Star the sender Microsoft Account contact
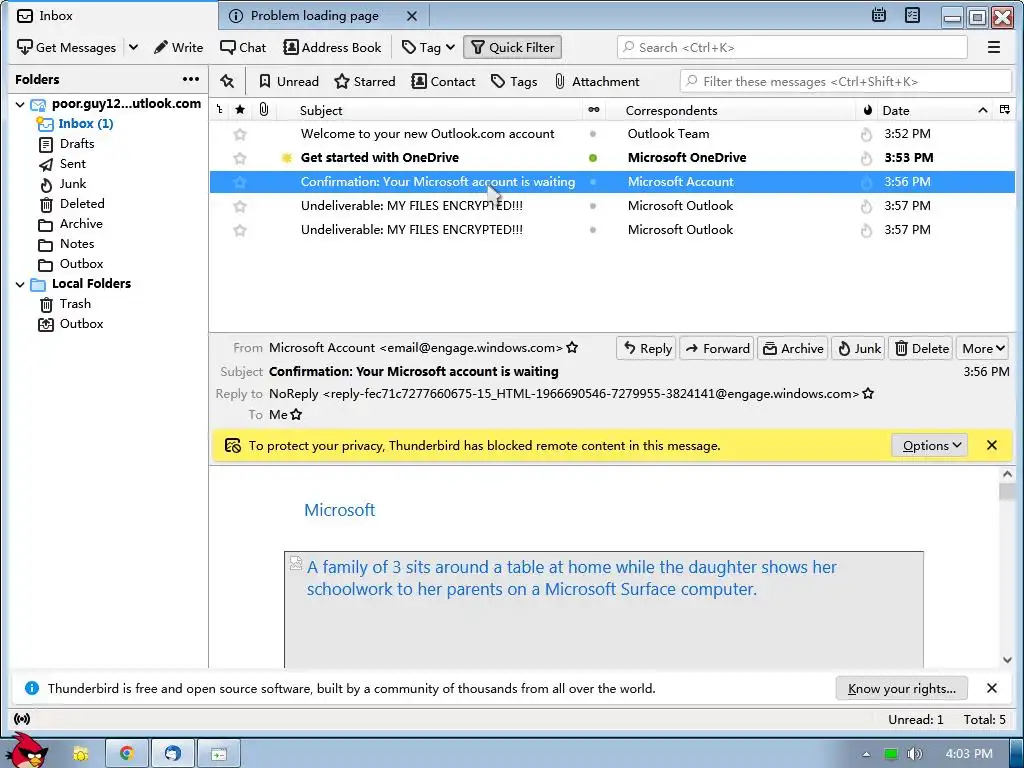This screenshot has width=1024, height=768. [x=572, y=347]
